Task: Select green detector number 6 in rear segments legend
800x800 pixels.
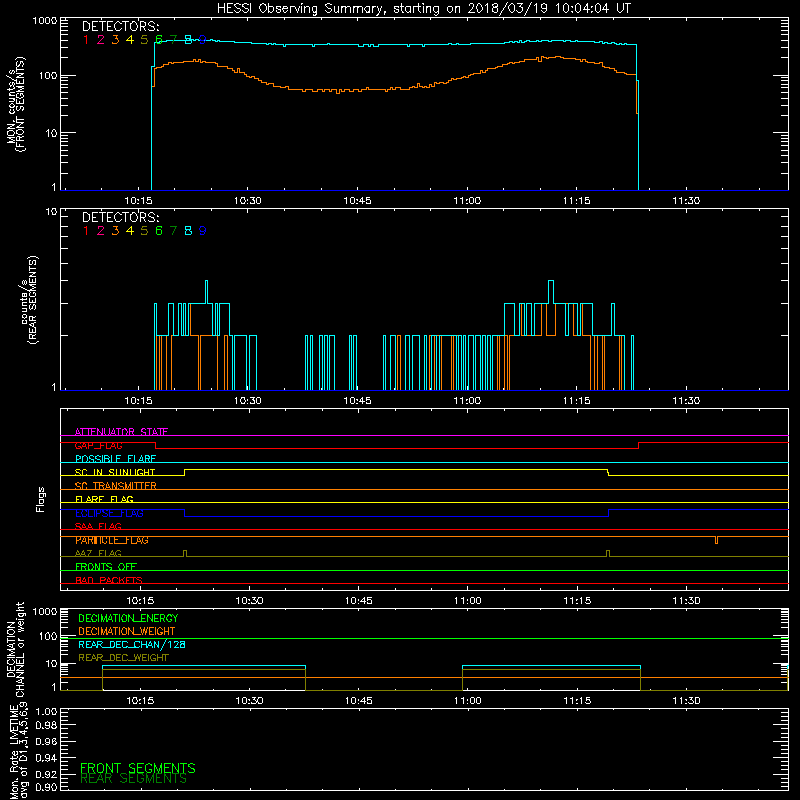Action: click(x=159, y=231)
